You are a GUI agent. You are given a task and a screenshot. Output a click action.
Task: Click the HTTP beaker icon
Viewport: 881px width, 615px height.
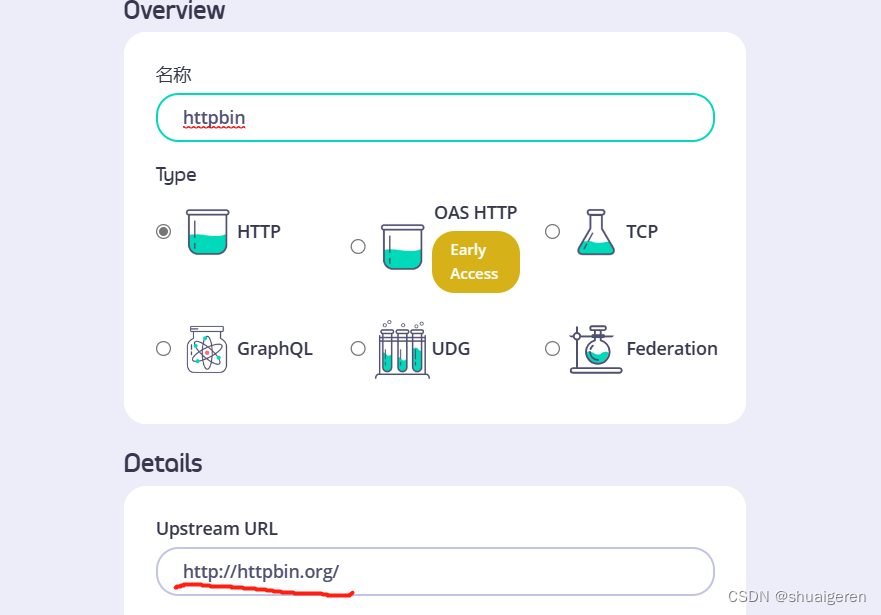point(207,232)
